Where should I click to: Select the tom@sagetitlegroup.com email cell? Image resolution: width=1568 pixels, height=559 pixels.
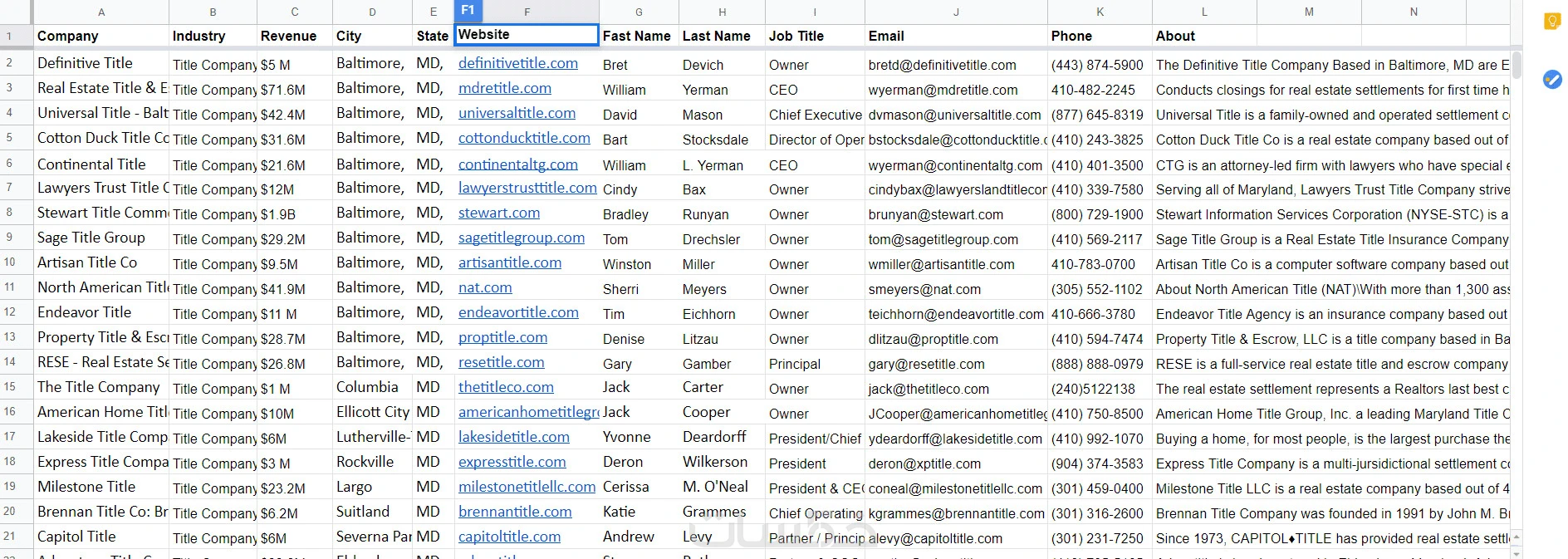[956, 238]
